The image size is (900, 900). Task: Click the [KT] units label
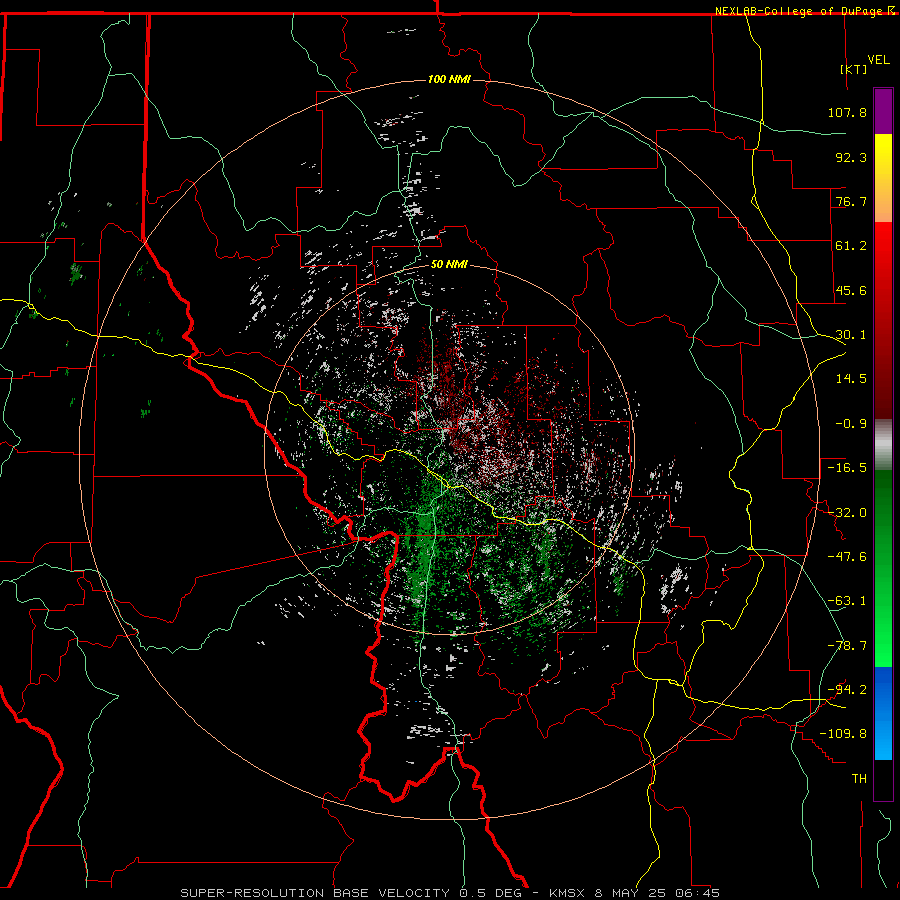854,69
